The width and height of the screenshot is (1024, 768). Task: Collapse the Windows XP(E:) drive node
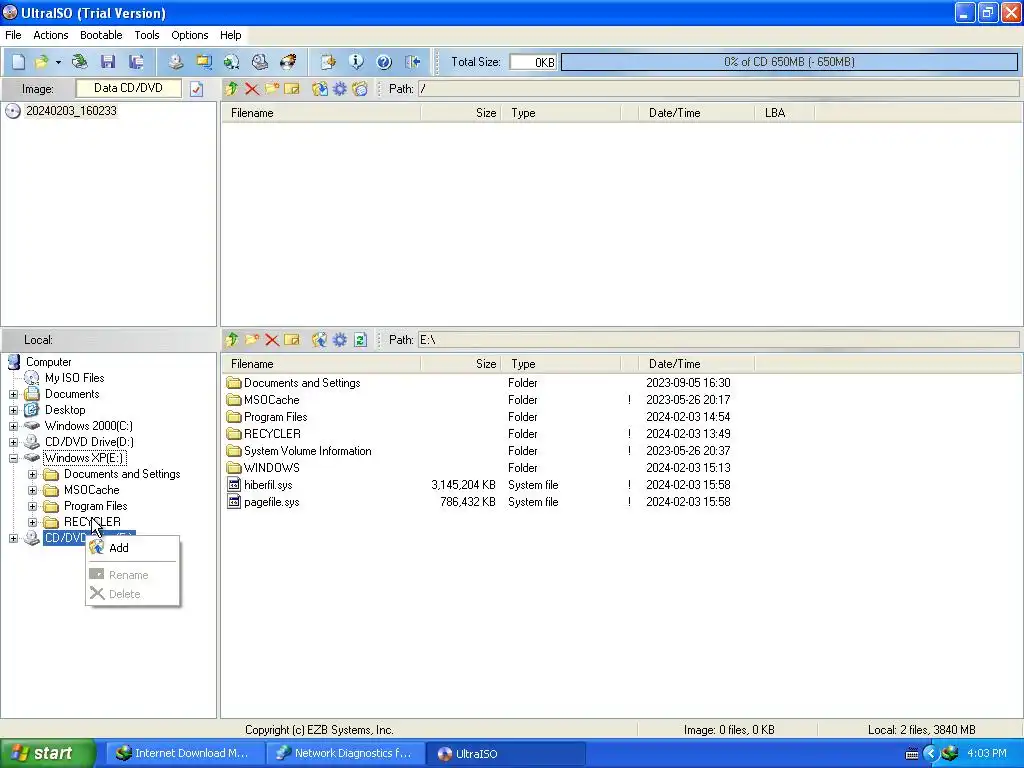tap(13, 458)
